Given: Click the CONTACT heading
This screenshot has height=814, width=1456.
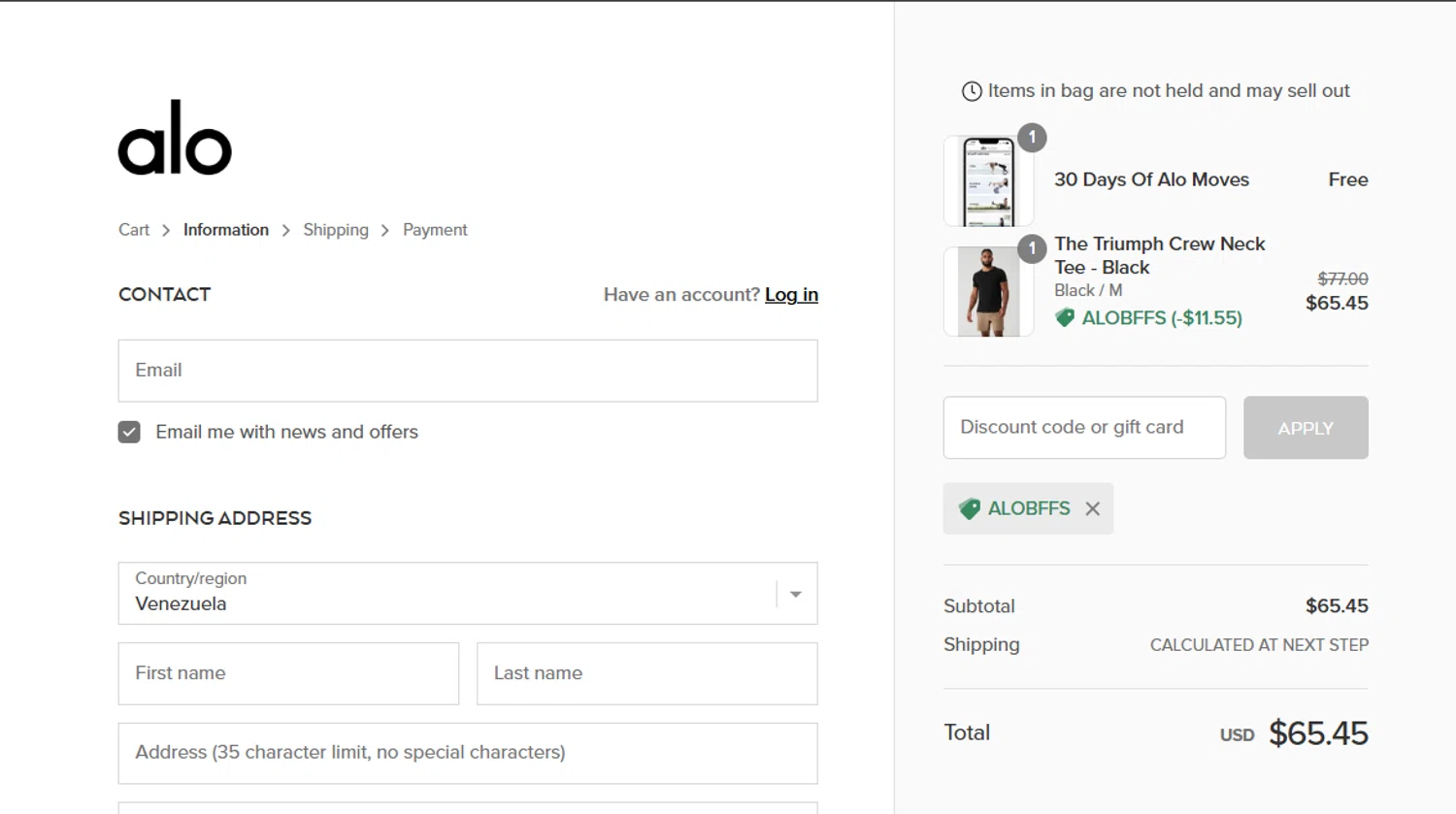Looking at the screenshot, I should [x=164, y=295].
